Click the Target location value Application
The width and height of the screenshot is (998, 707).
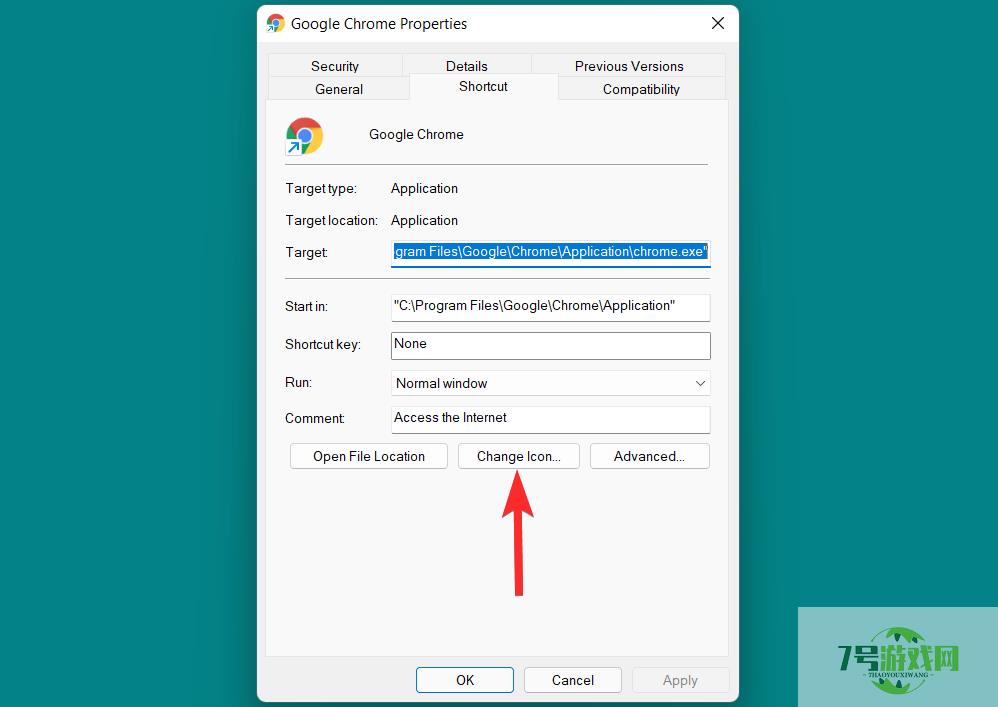point(425,220)
